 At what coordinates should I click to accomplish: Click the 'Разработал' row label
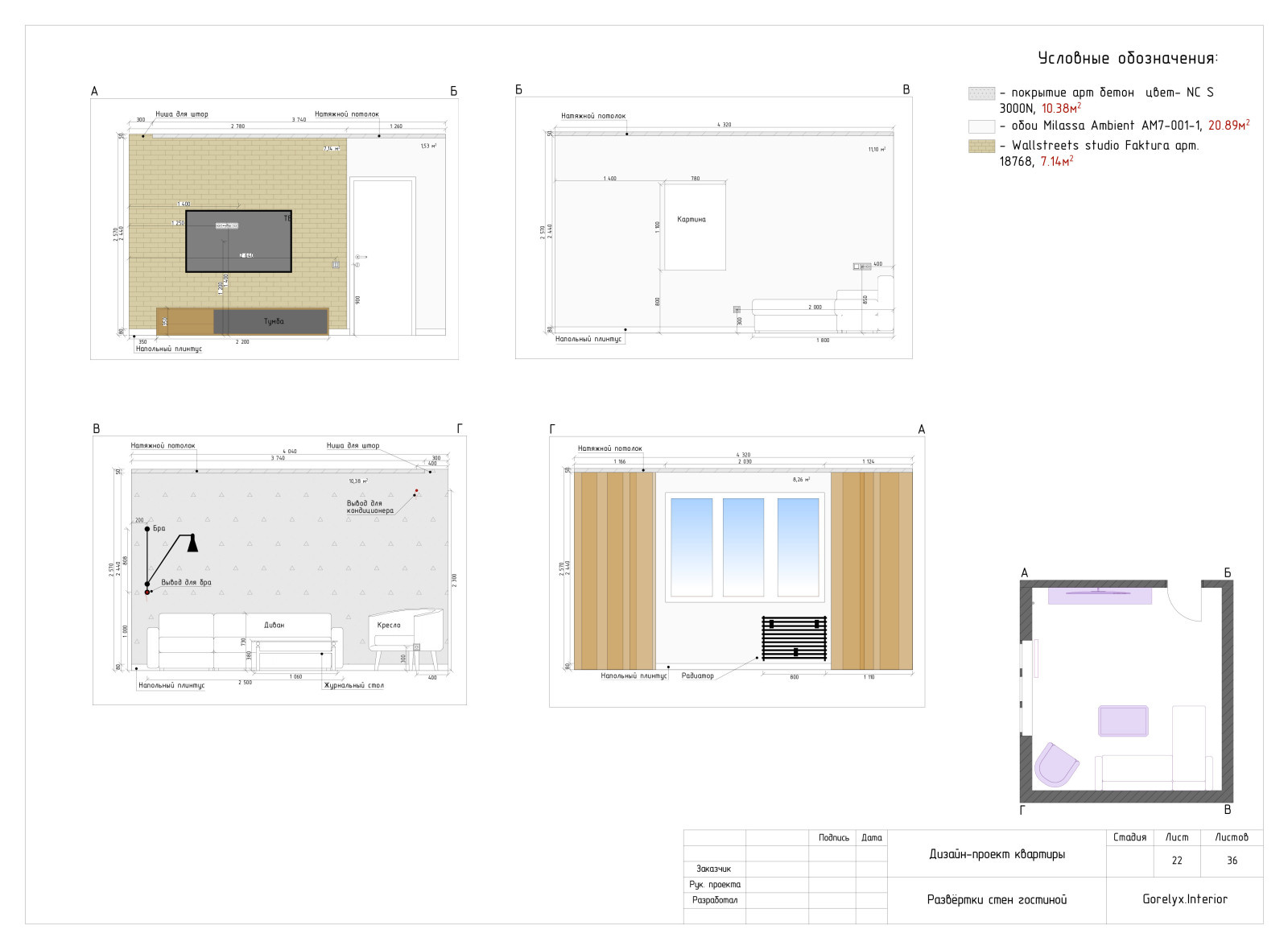[x=714, y=900]
